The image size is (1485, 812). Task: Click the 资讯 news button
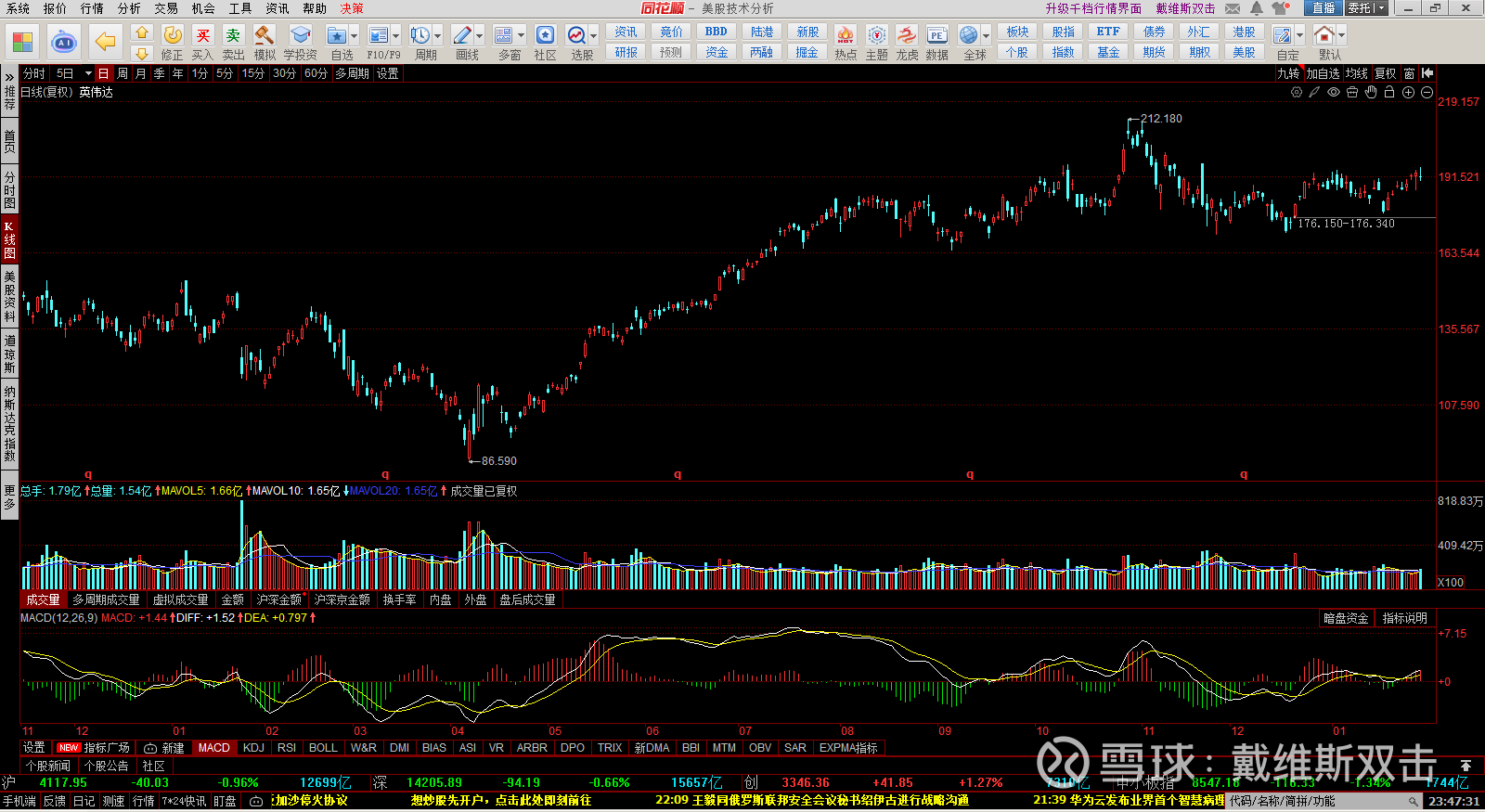click(626, 32)
